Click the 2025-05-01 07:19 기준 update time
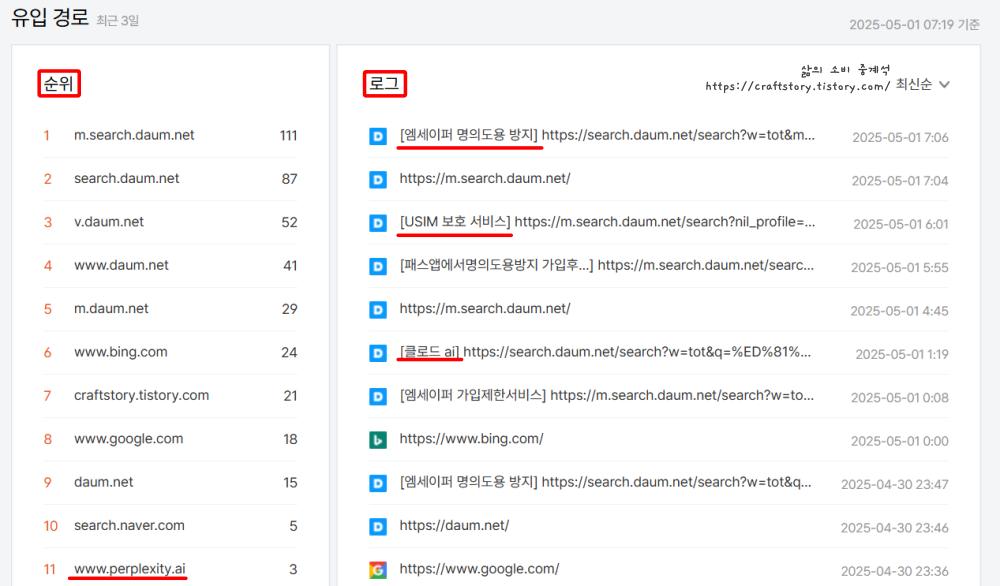This screenshot has width=1000, height=586. click(x=915, y=24)
